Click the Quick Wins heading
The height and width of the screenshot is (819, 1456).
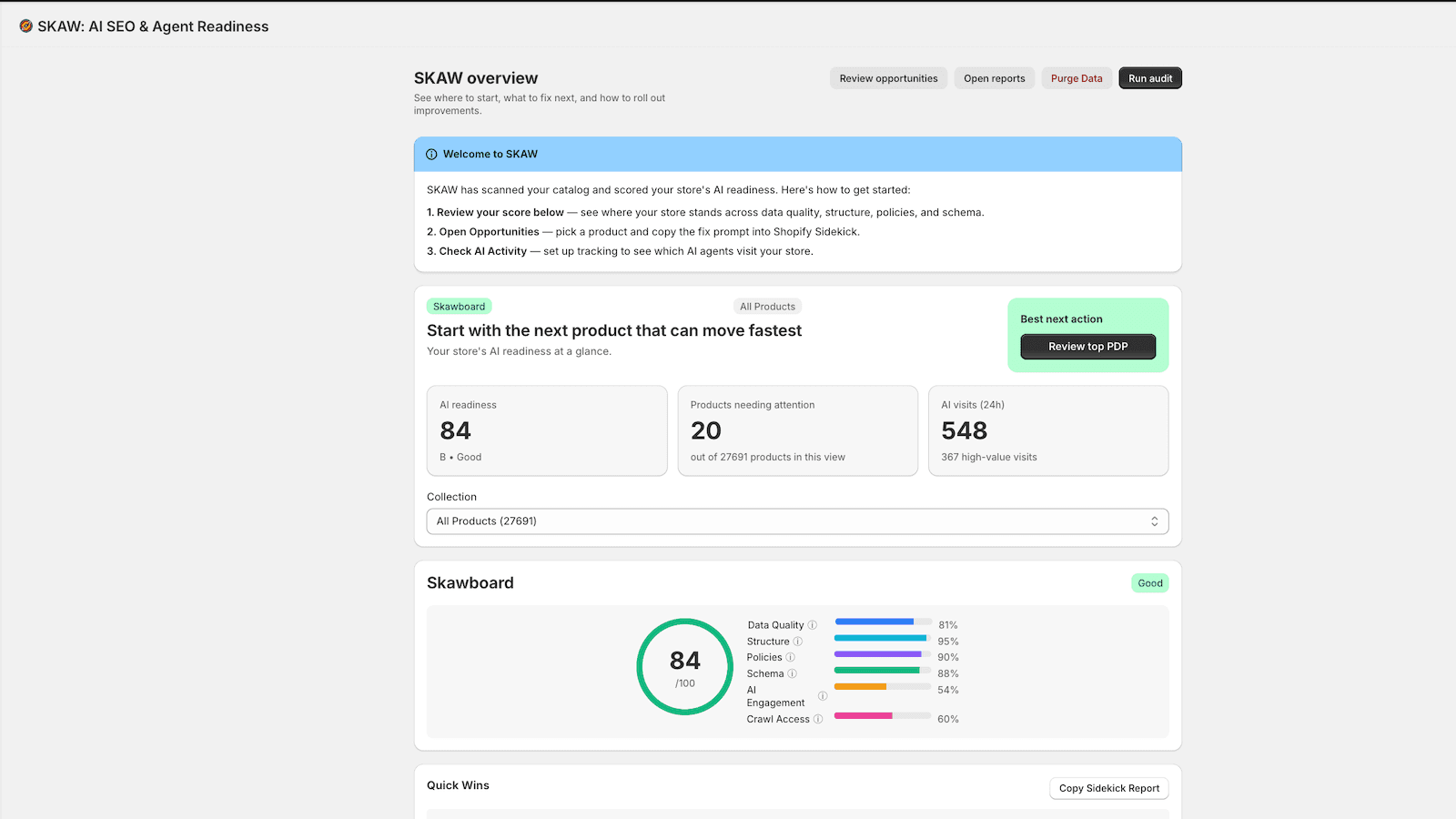(x=458, y=785)
